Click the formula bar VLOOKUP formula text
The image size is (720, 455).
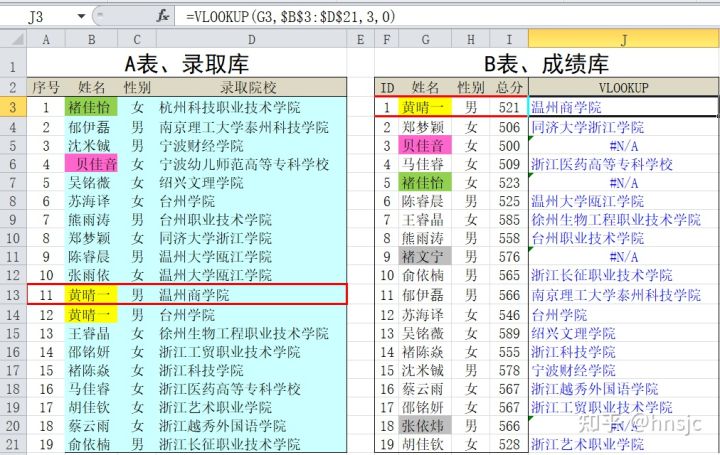291,17
